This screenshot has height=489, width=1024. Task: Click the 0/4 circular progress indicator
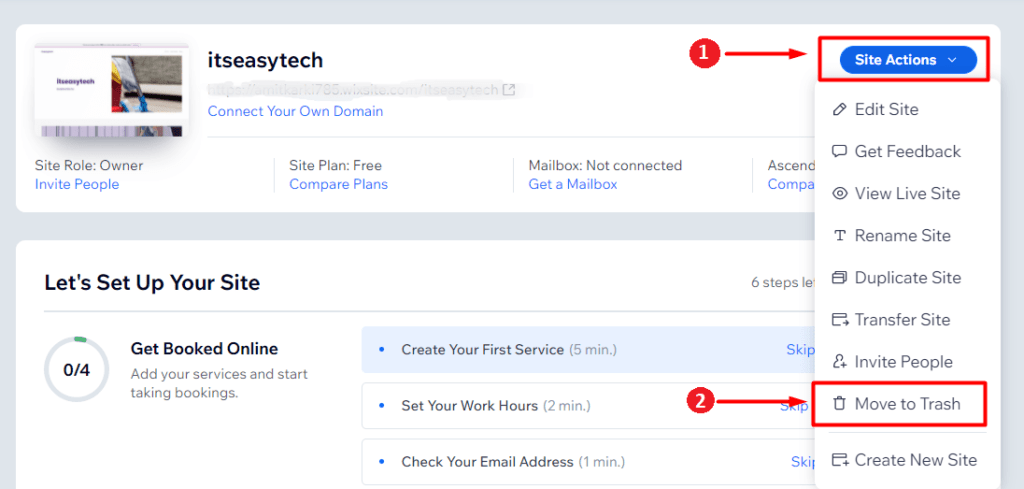tap(77, 370)
